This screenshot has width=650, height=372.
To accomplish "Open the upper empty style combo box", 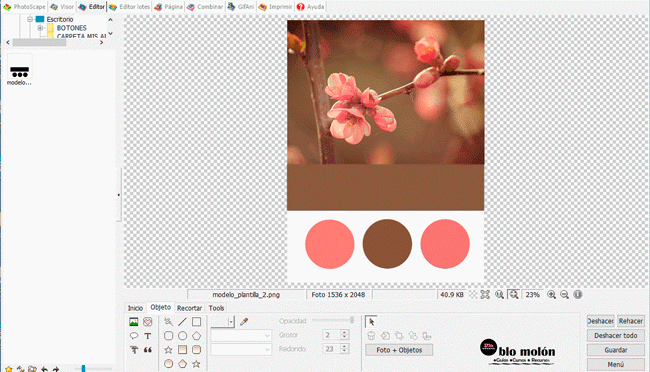I will pyautogui.click(x=241, y=336).
